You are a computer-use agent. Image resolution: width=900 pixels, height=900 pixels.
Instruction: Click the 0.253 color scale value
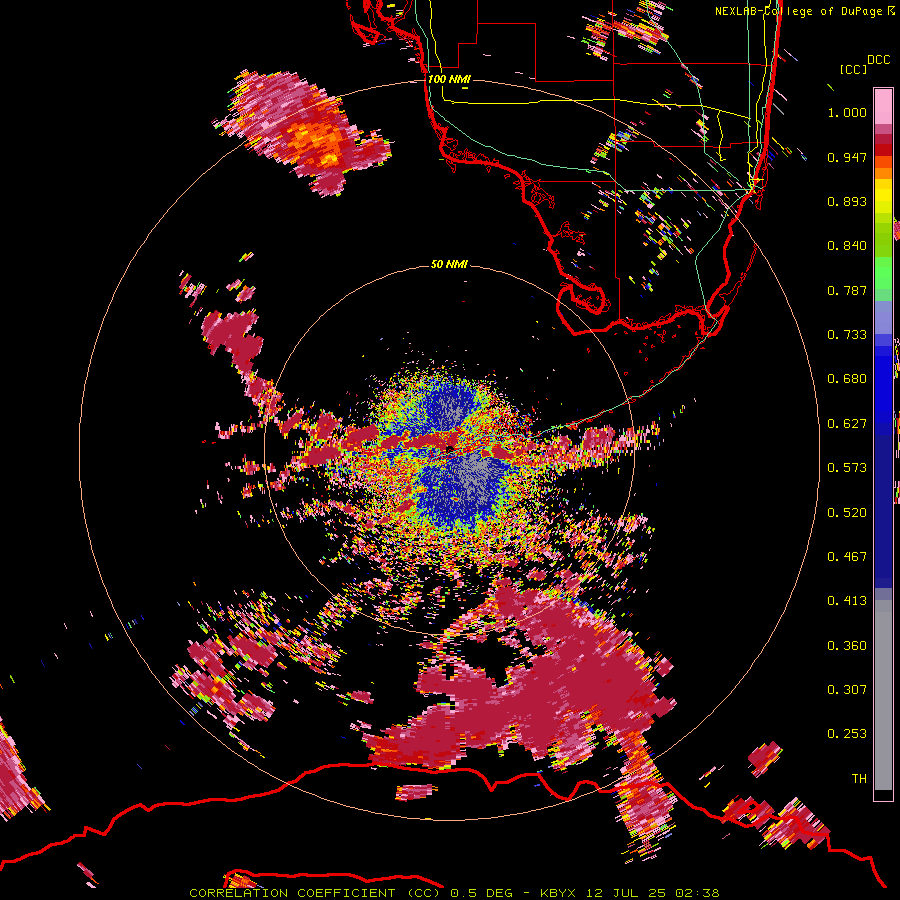click(847, 734)
